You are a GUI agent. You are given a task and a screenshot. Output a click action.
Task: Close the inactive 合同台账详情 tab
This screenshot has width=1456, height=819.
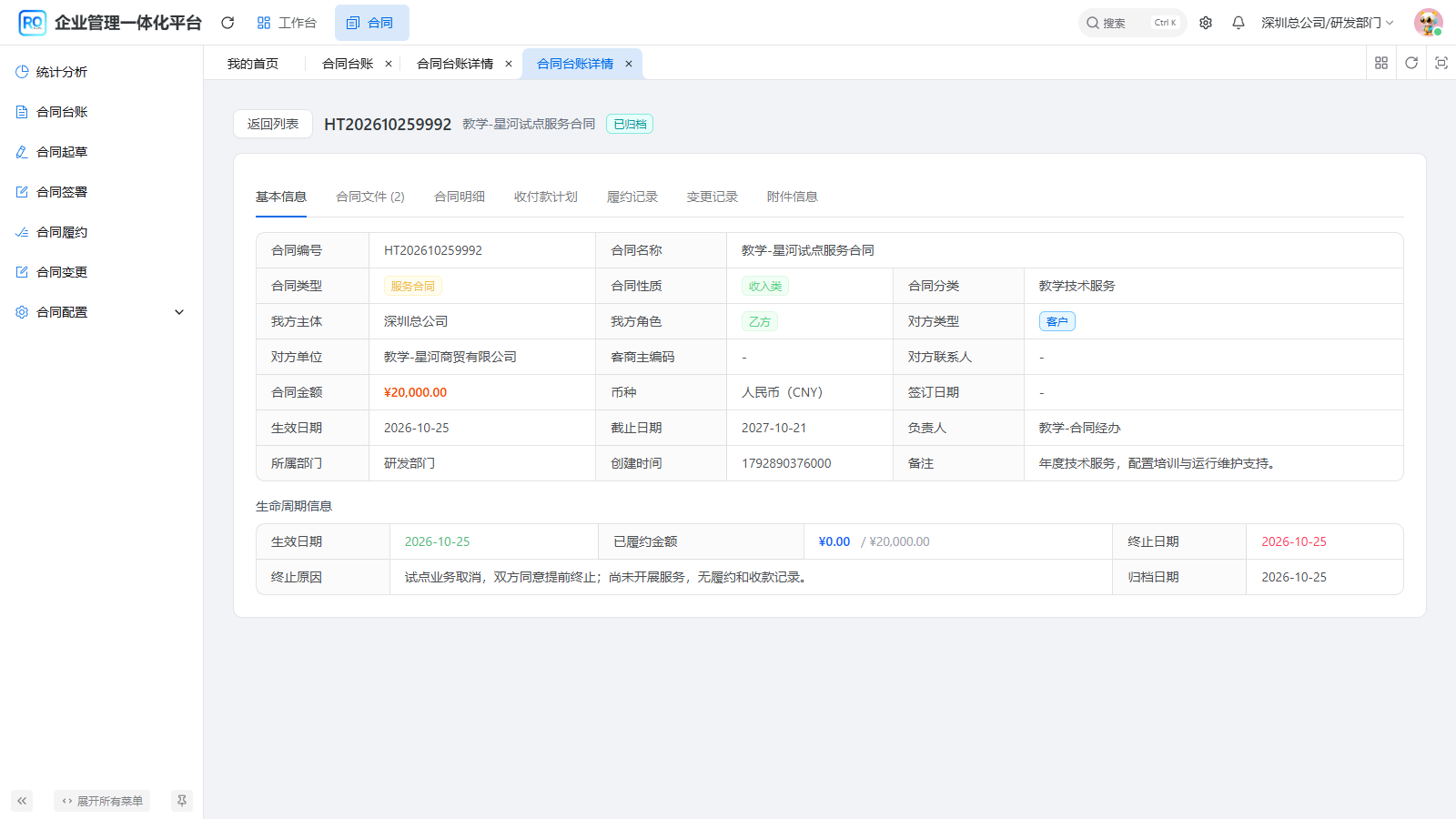pyautogui.click(x=509, y=64)
